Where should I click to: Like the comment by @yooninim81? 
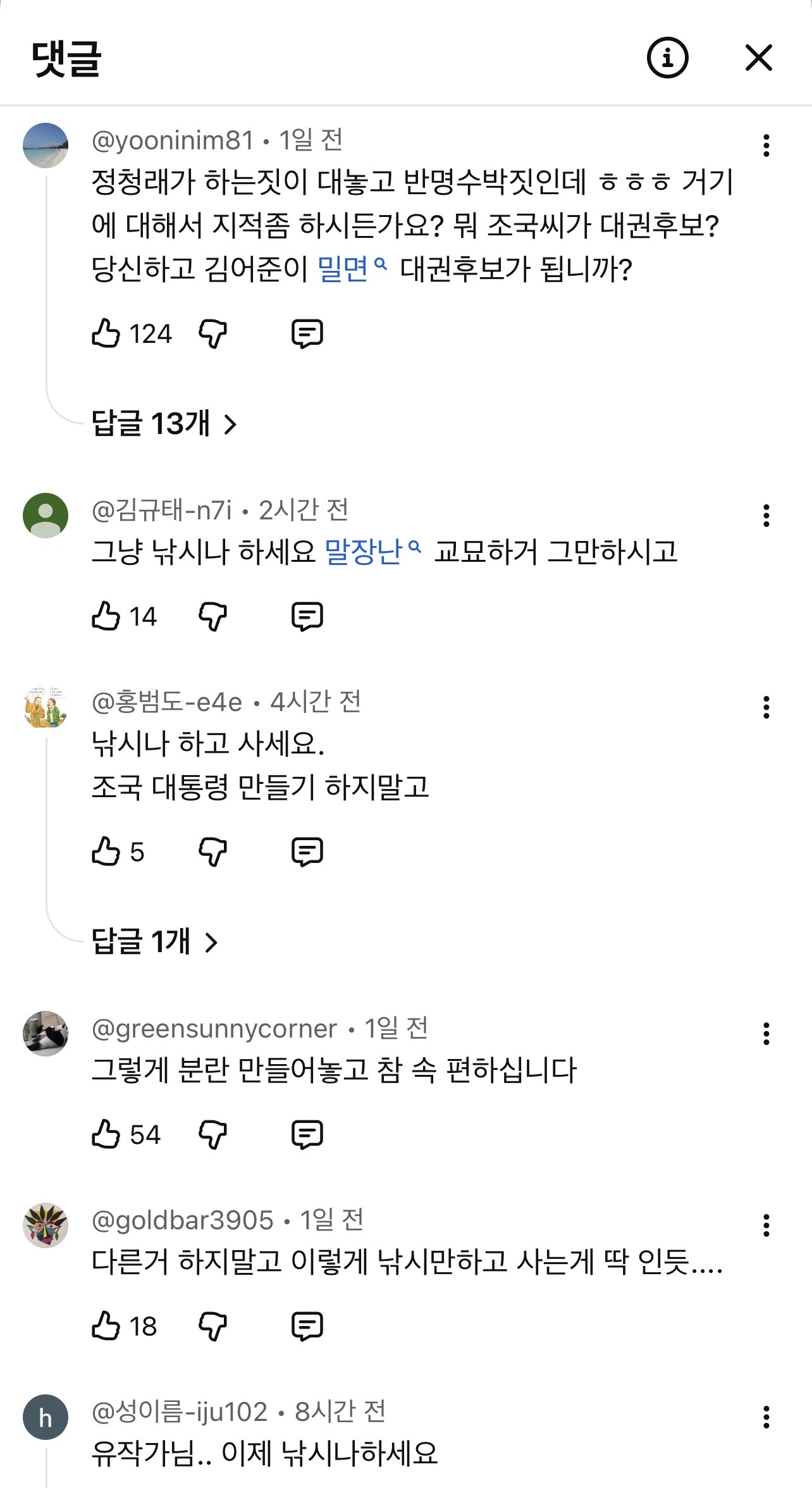pyautogui.click(x=106, y=333)
